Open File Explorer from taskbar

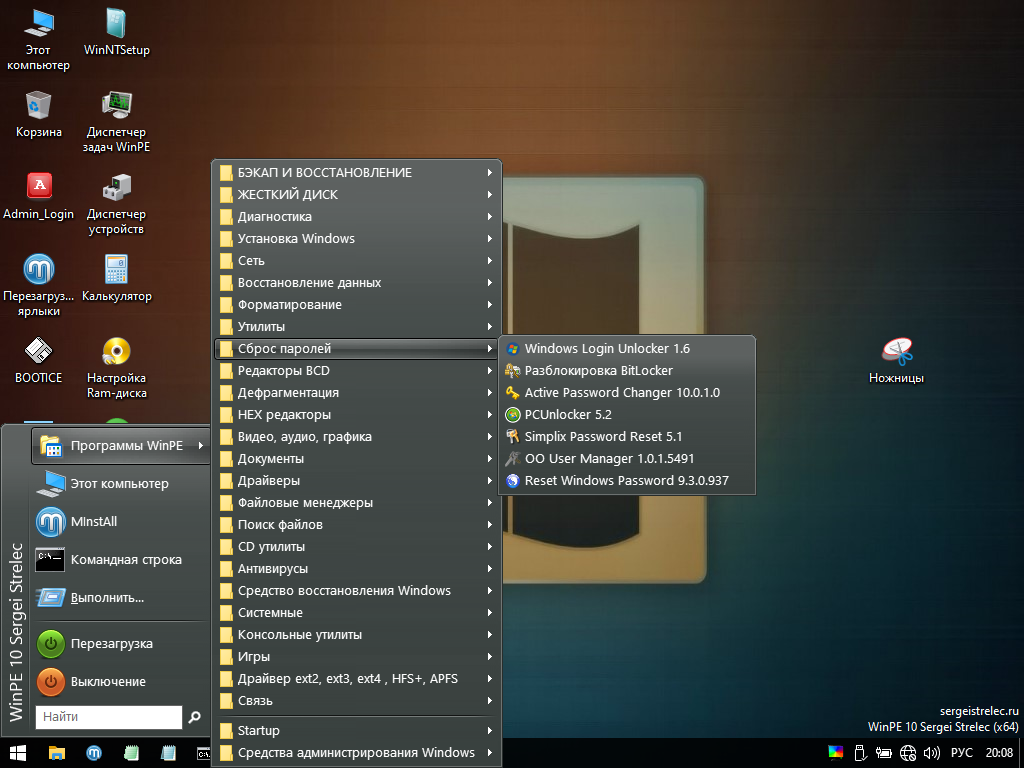coord(57,753)
